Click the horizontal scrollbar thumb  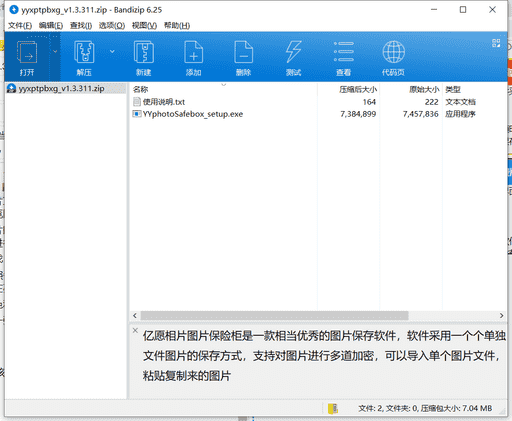click(x=274, y=315)
